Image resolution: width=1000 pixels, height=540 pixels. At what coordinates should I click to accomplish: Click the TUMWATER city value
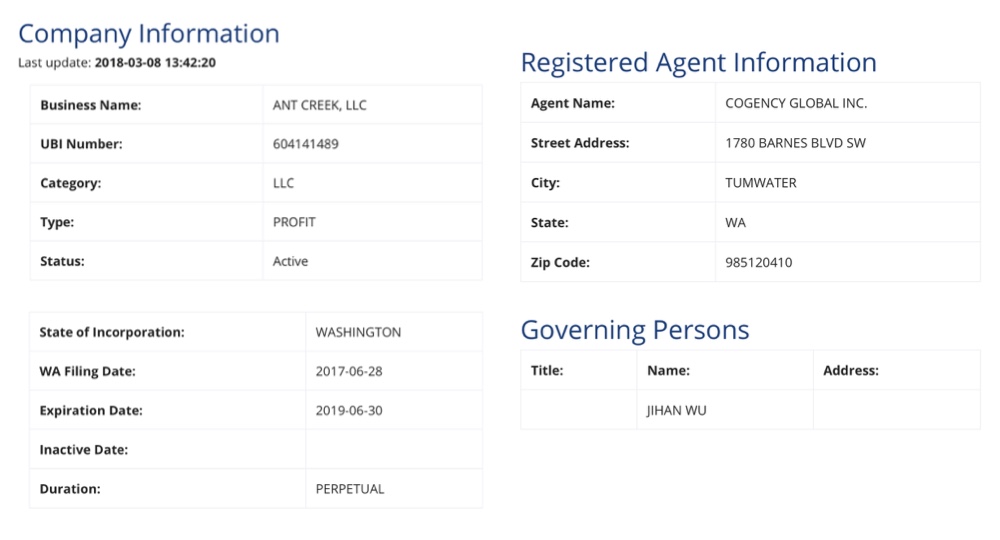(x=761, y=183)
